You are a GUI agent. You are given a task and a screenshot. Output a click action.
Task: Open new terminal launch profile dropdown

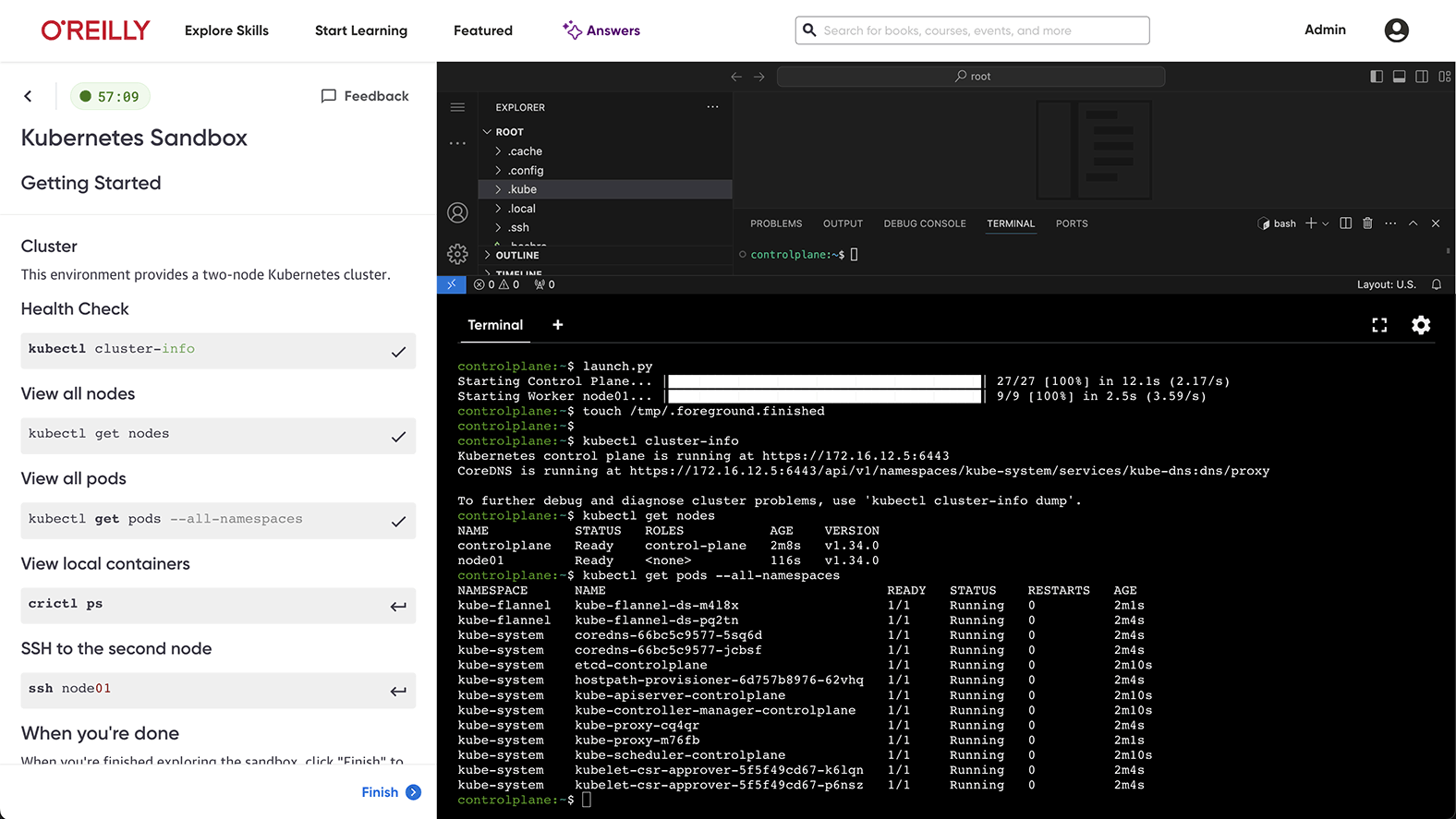pyautogui.click(x=1326, y=223)
